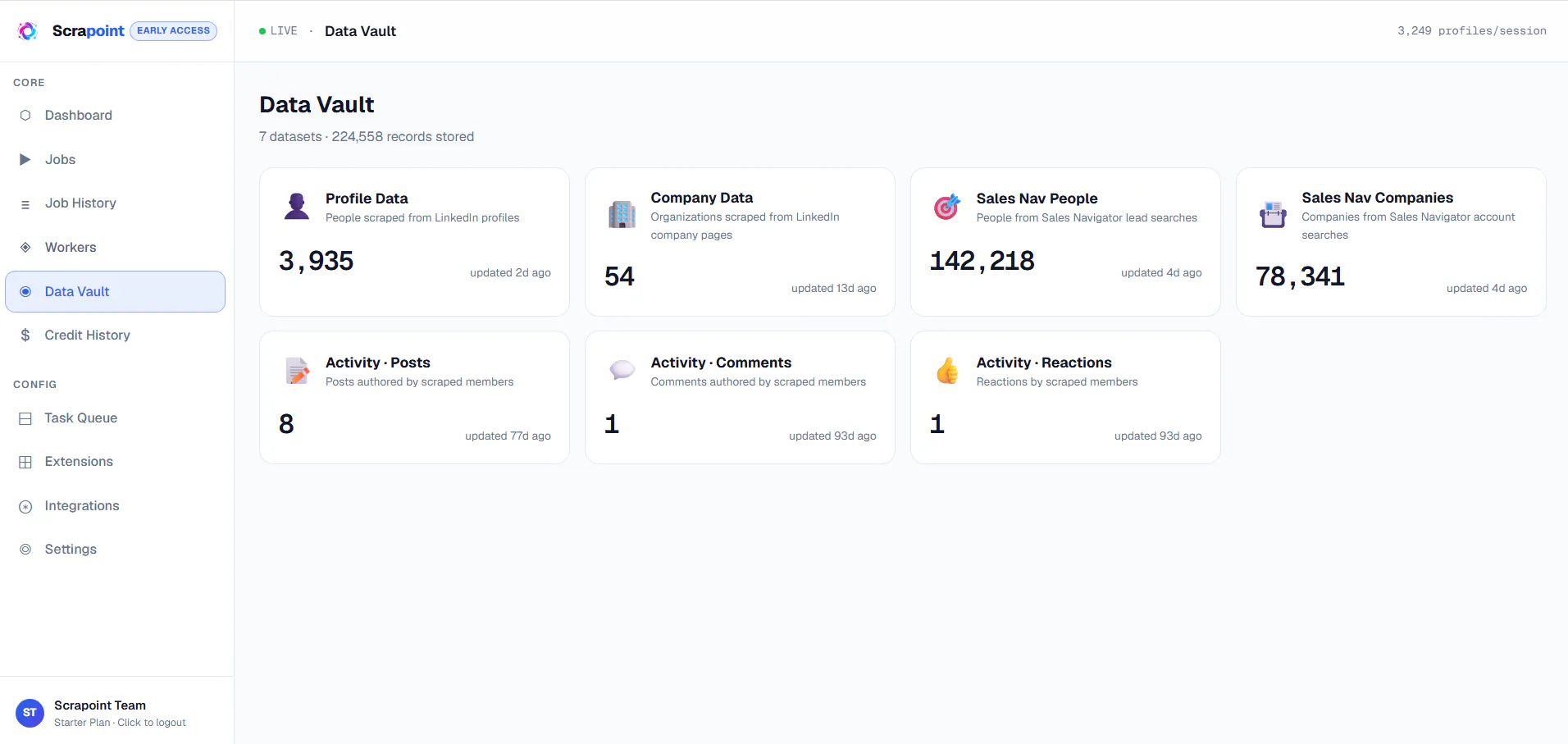Click the ST user avatar

click(30, 713)
